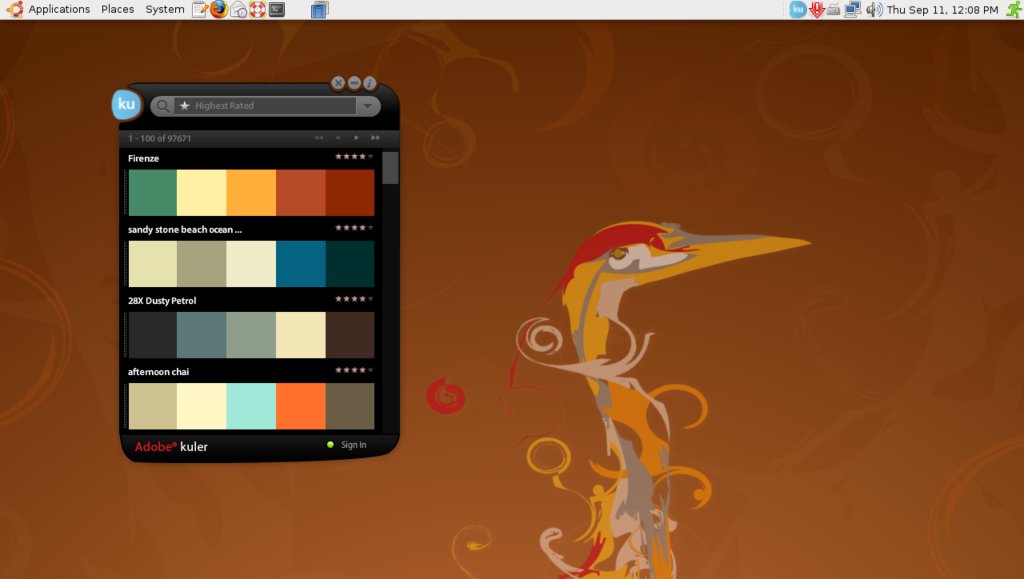Click the afternoon chai star rating
The image size is (1024, 579).
pos(354,370)
